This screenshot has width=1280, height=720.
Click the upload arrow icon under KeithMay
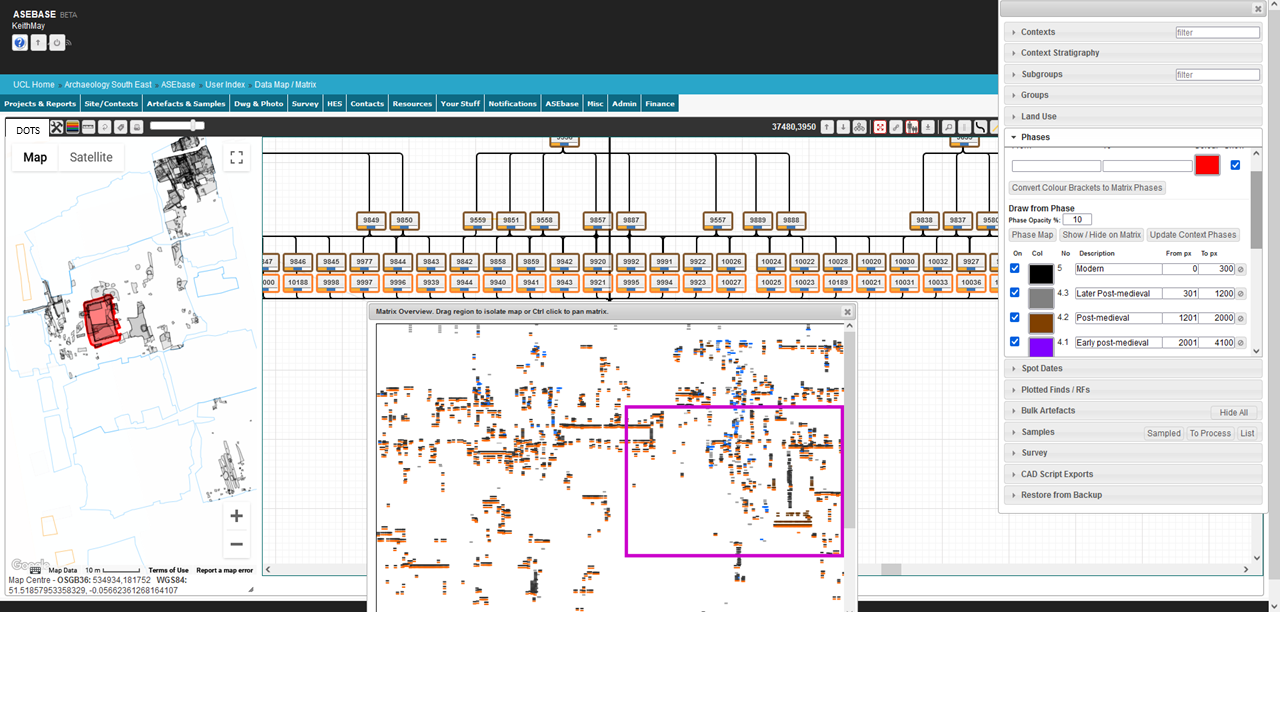pyautogui.click(x=38, y=43)
